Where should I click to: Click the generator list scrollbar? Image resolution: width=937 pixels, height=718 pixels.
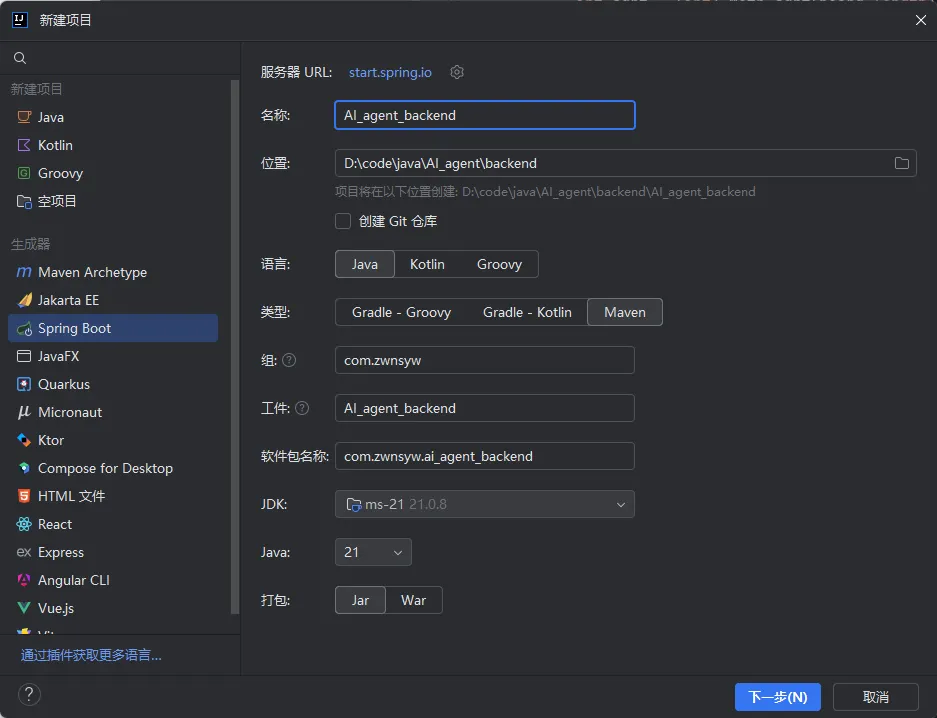[x=235, y=346]
